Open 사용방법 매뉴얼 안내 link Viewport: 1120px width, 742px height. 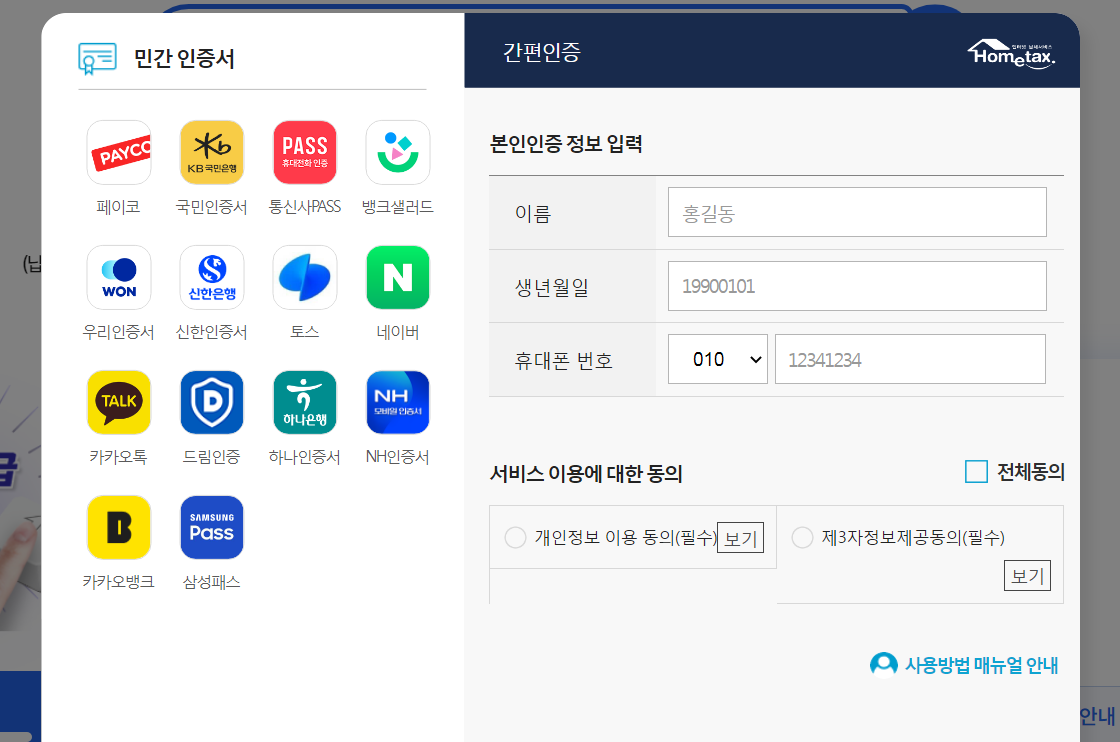point(981,665)
